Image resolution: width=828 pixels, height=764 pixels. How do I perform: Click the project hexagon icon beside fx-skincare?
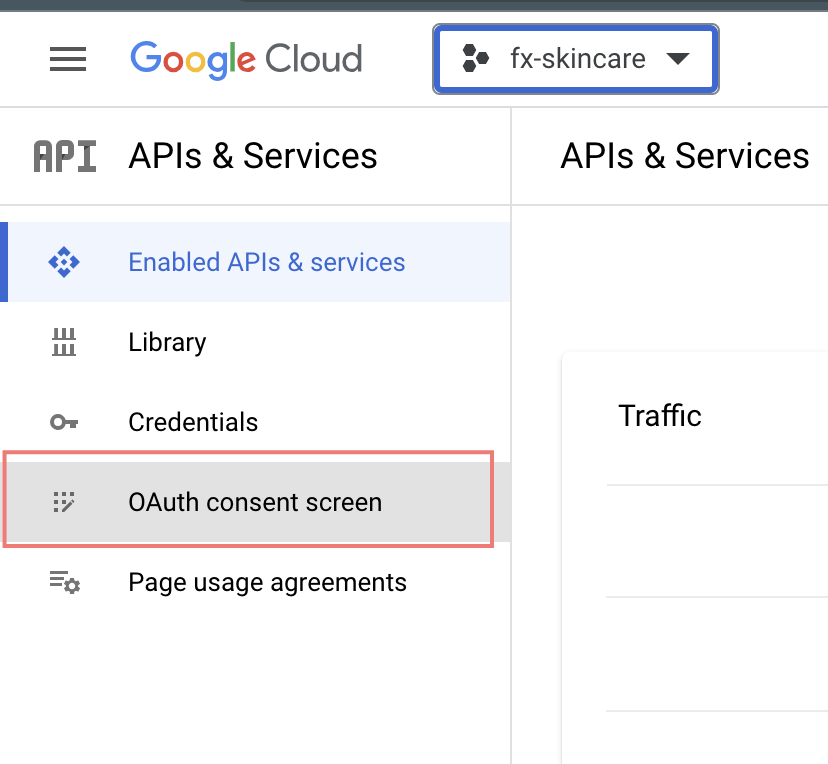click(x=475, y=58)
